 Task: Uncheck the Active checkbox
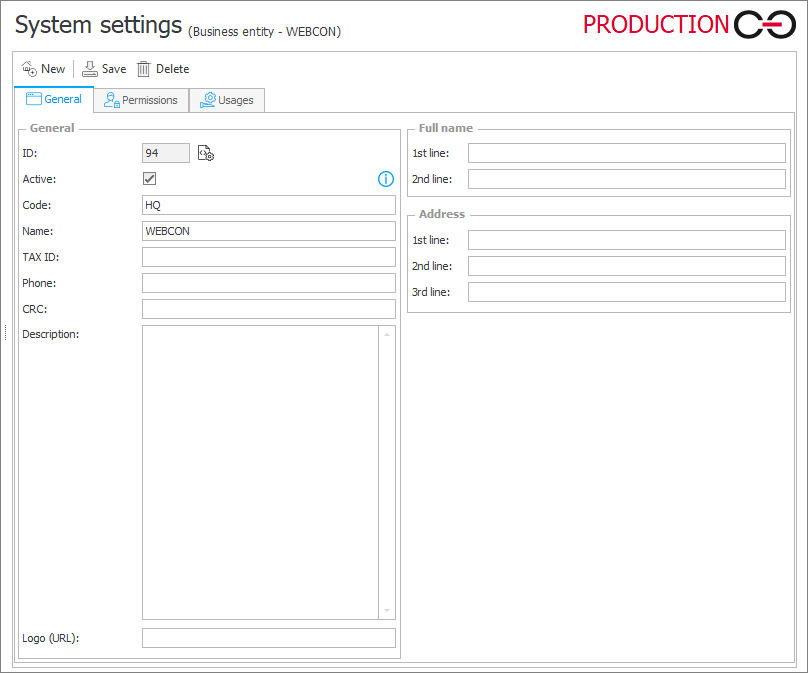point(149,179)
